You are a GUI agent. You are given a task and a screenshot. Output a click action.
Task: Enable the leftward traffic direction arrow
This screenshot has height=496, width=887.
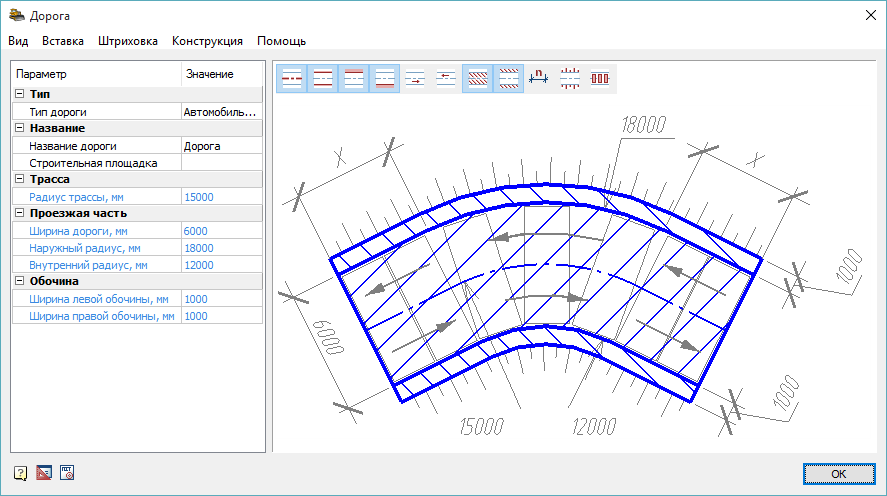pyautogui.click(x=446, y=79)
